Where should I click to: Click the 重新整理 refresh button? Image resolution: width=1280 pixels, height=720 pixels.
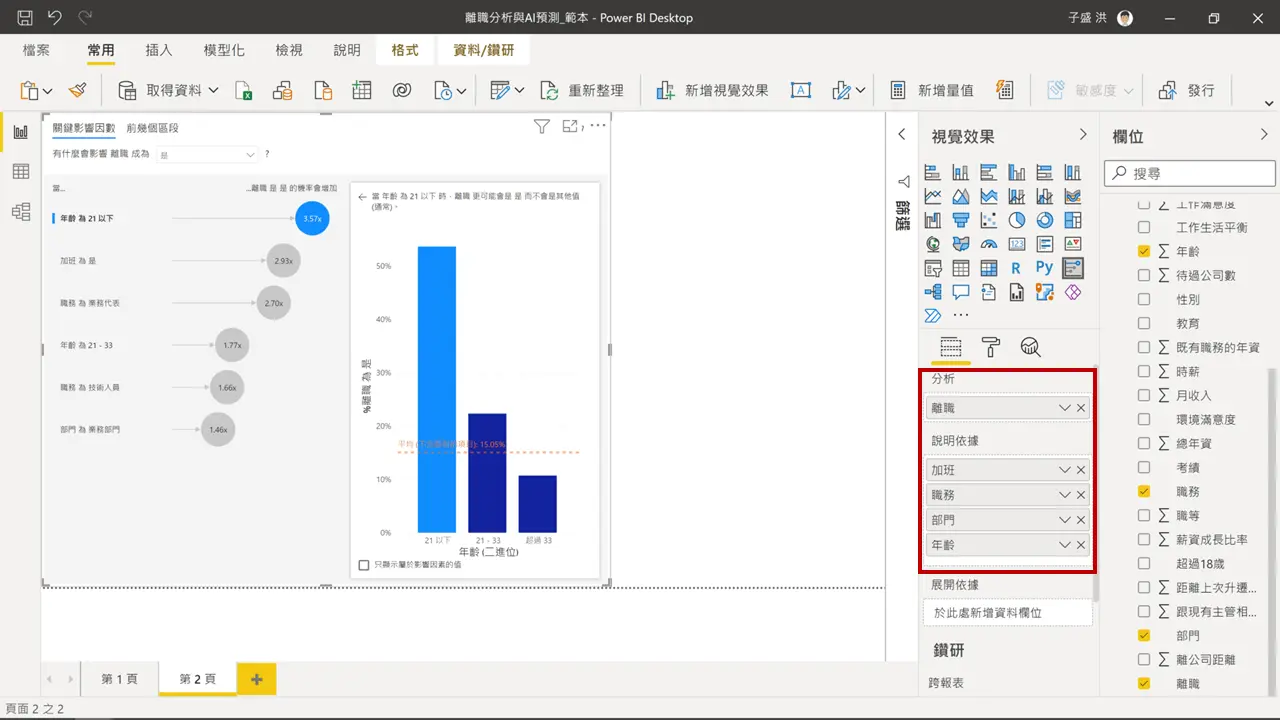point(582,90)
